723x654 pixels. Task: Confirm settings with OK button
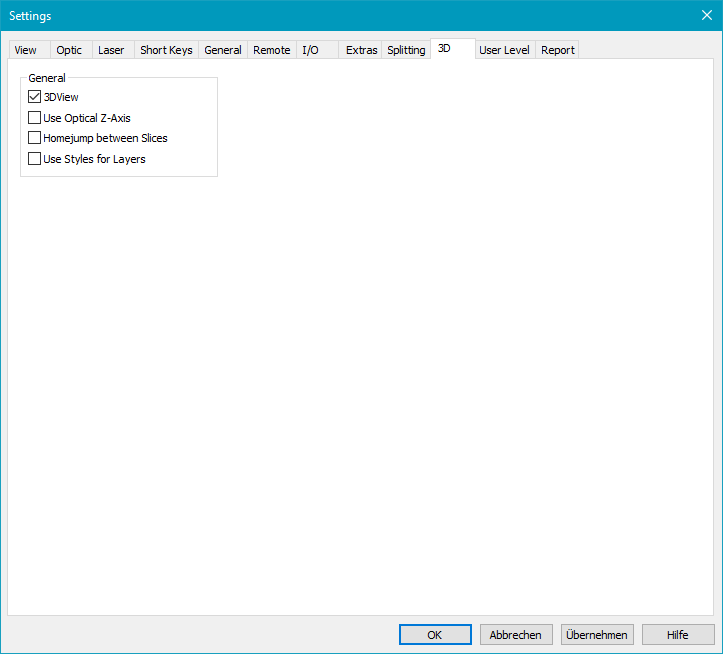click(x=435, y=635)
